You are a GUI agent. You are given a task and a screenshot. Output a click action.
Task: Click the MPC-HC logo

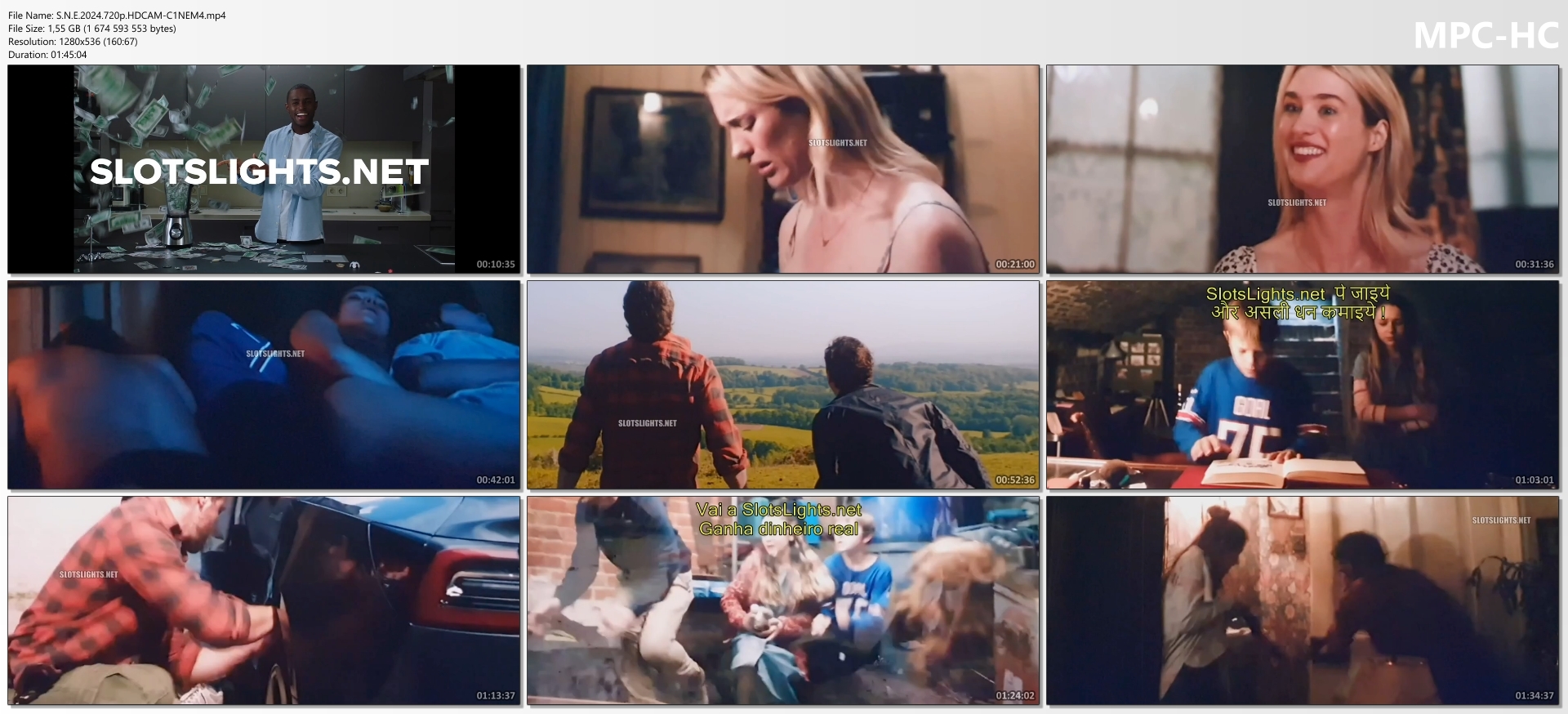(1486, 36)
